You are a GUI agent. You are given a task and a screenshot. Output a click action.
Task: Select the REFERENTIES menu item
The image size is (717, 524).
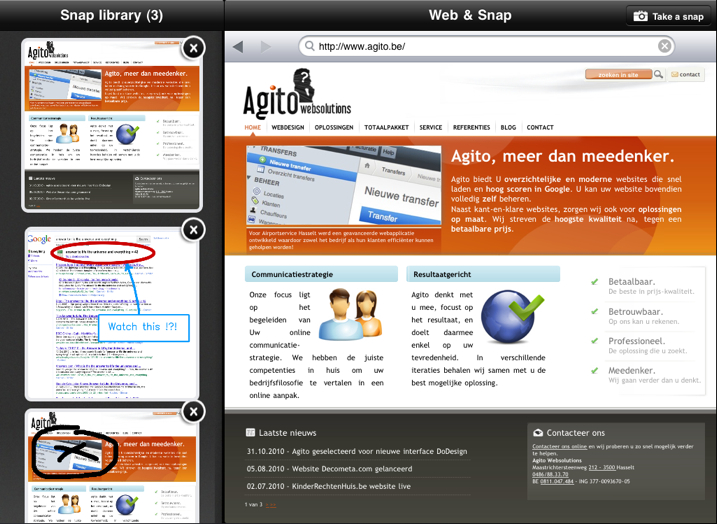click(471, 128)
